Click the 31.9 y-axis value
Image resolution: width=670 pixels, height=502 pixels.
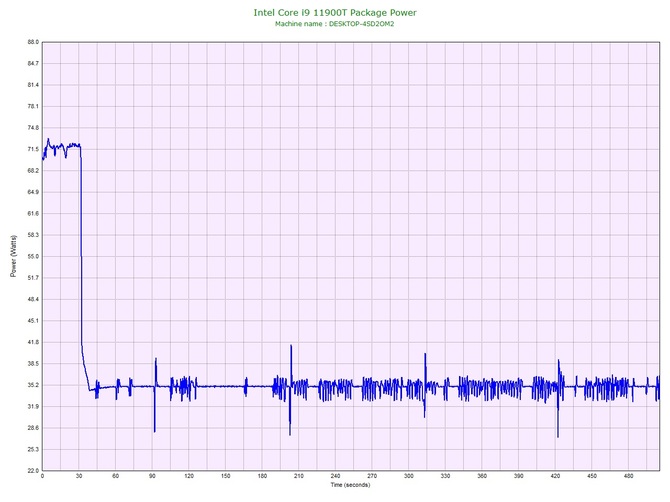pos(33,406)
